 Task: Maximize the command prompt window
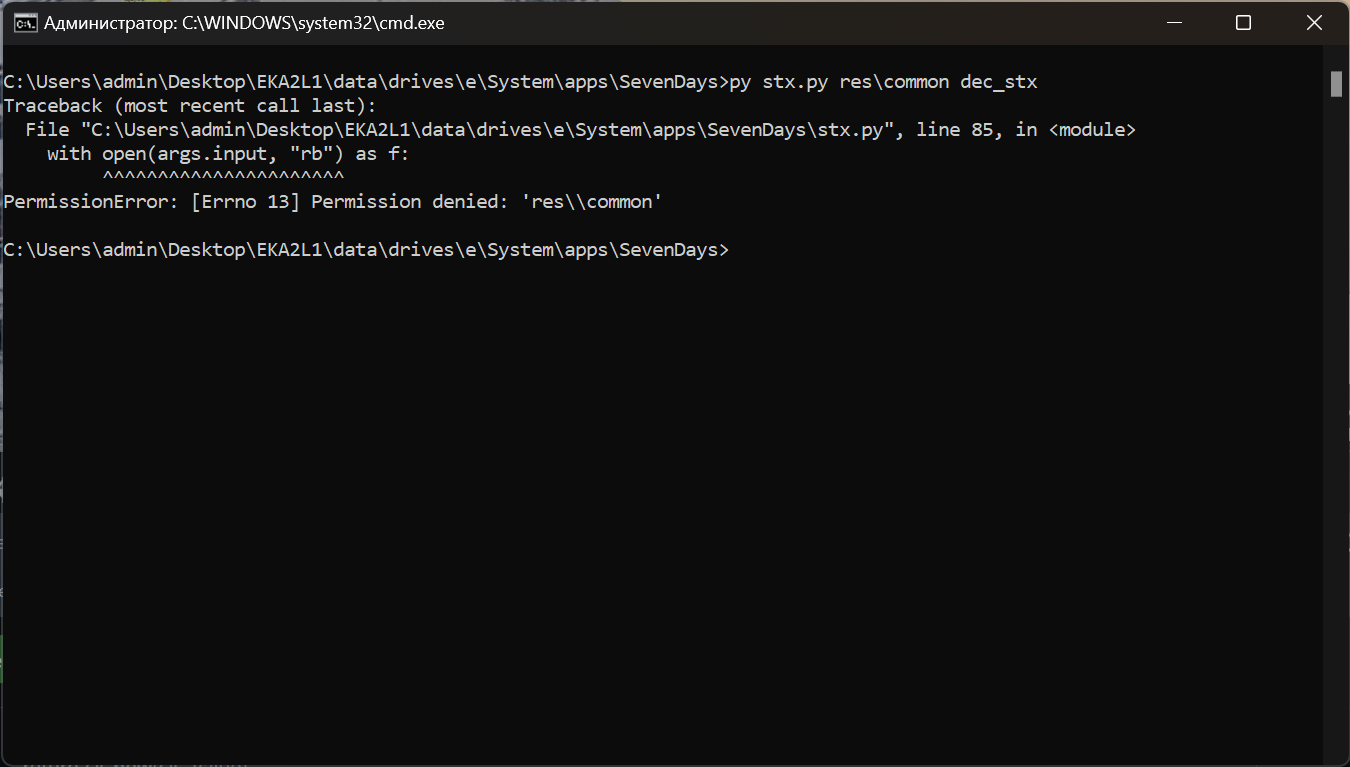click(x=1243, y=22)
